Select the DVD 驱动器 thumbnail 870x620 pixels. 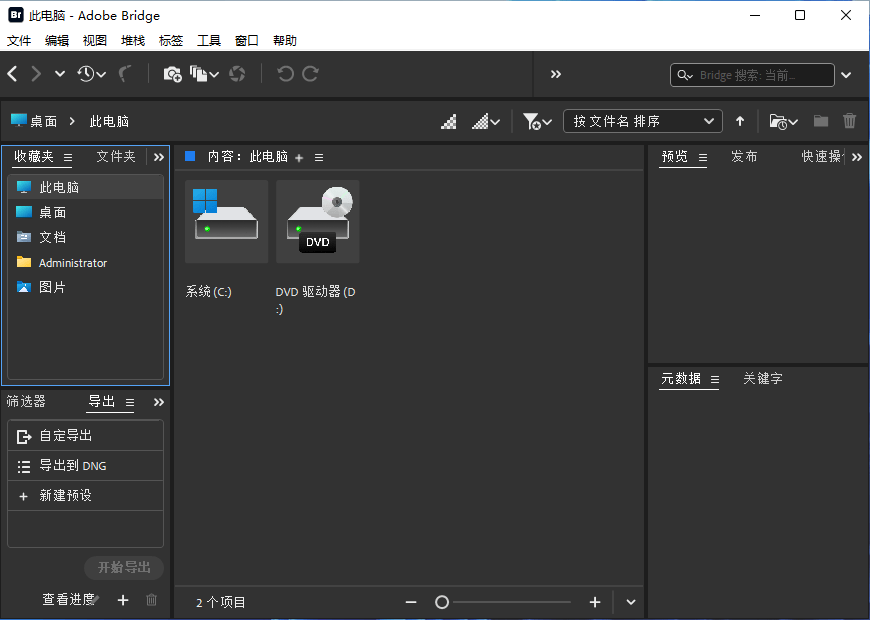pyautogui.click(x=317, y=221)
